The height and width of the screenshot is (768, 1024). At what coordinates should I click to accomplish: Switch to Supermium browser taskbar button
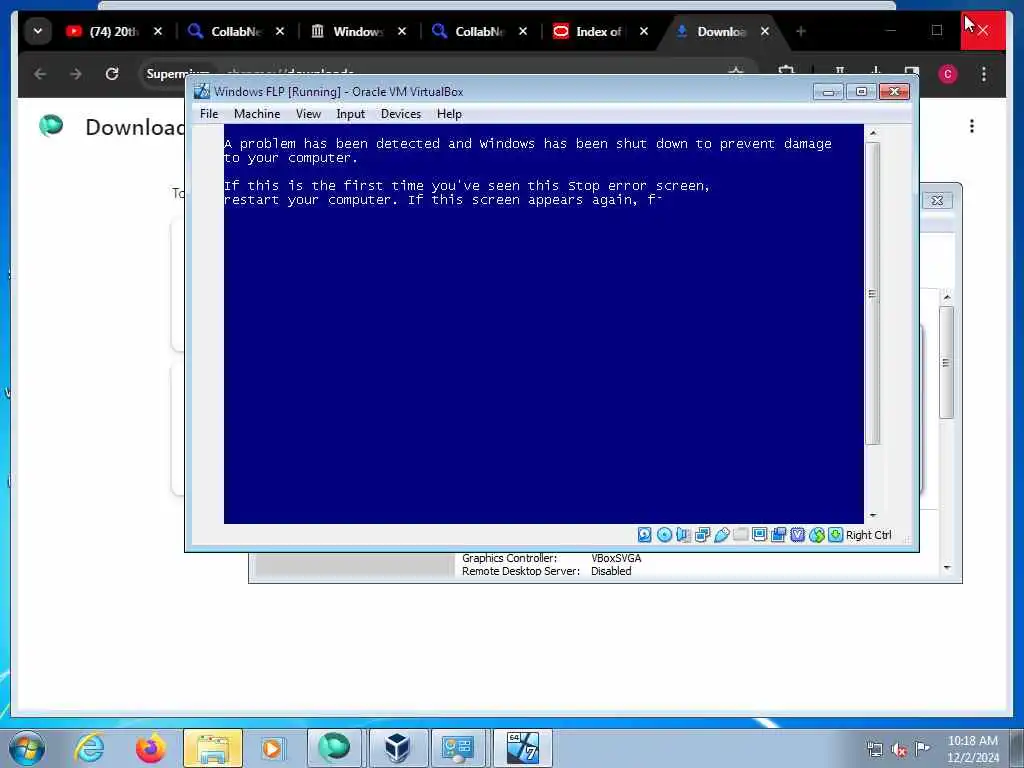coord(334,748)
